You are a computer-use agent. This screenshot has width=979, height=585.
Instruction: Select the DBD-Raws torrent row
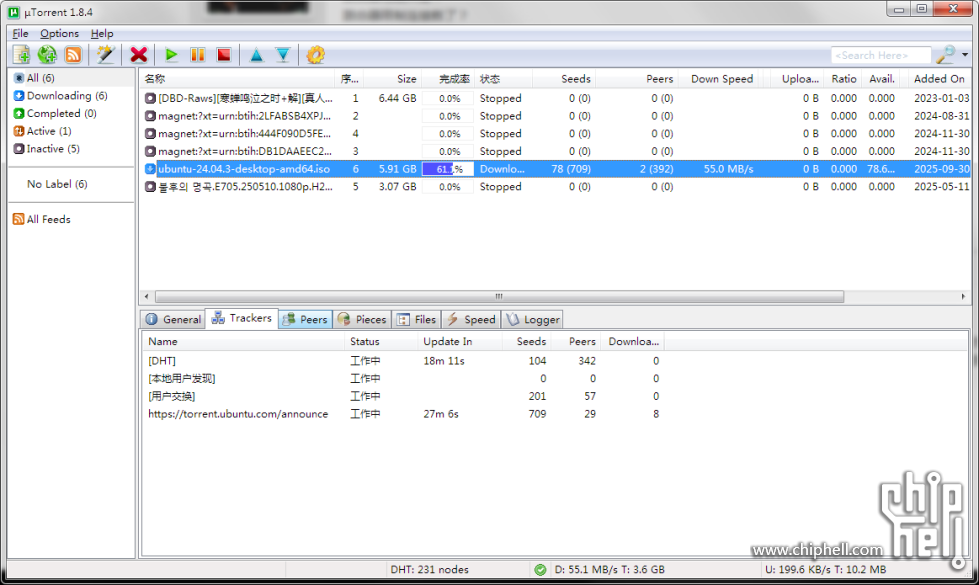click(556, 98)
